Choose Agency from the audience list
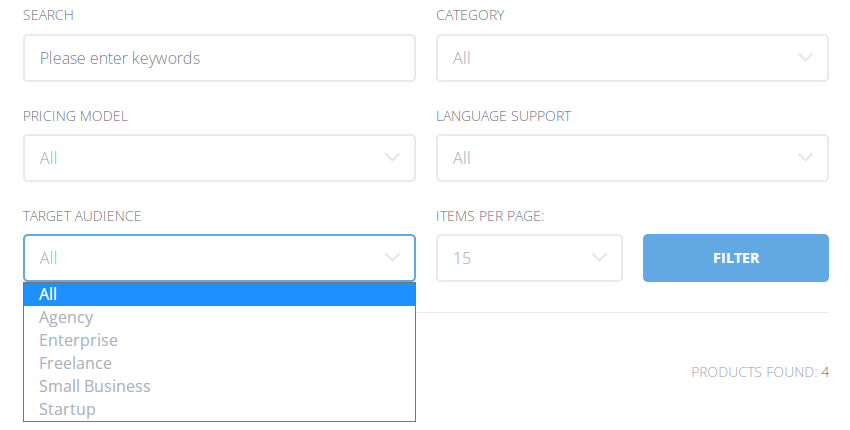 [x=66, y=317]
